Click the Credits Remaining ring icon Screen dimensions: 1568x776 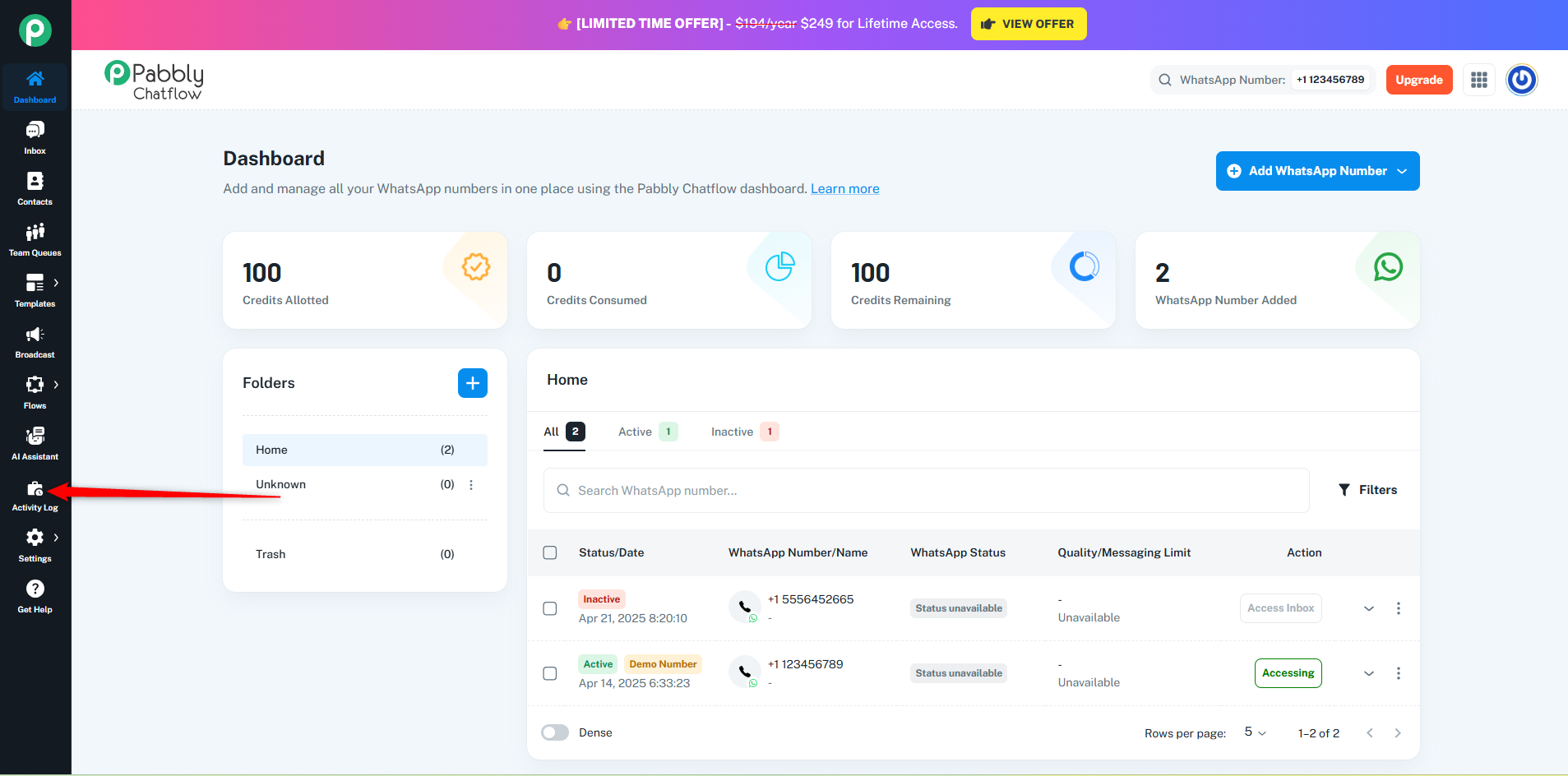point(1085,266)
